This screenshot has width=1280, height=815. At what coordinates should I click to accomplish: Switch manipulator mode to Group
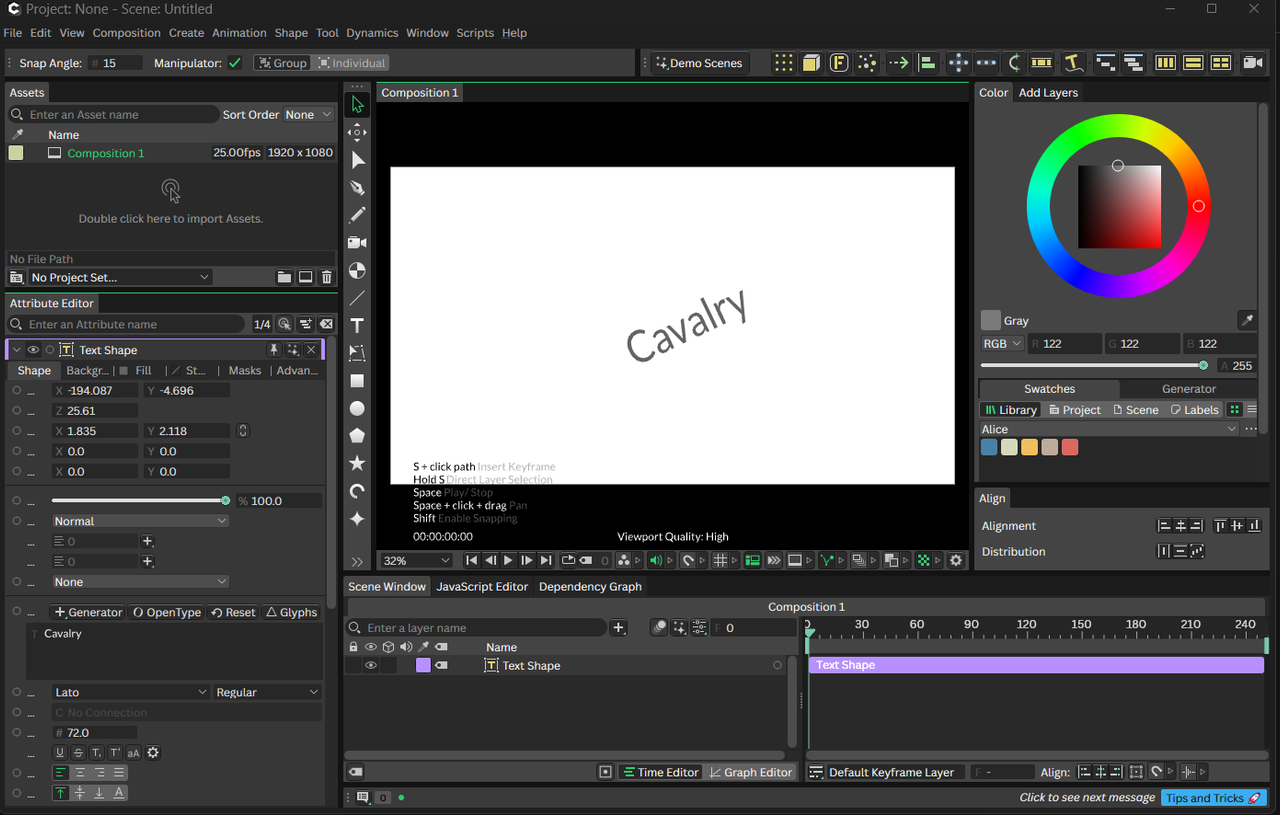pos(282,63)
